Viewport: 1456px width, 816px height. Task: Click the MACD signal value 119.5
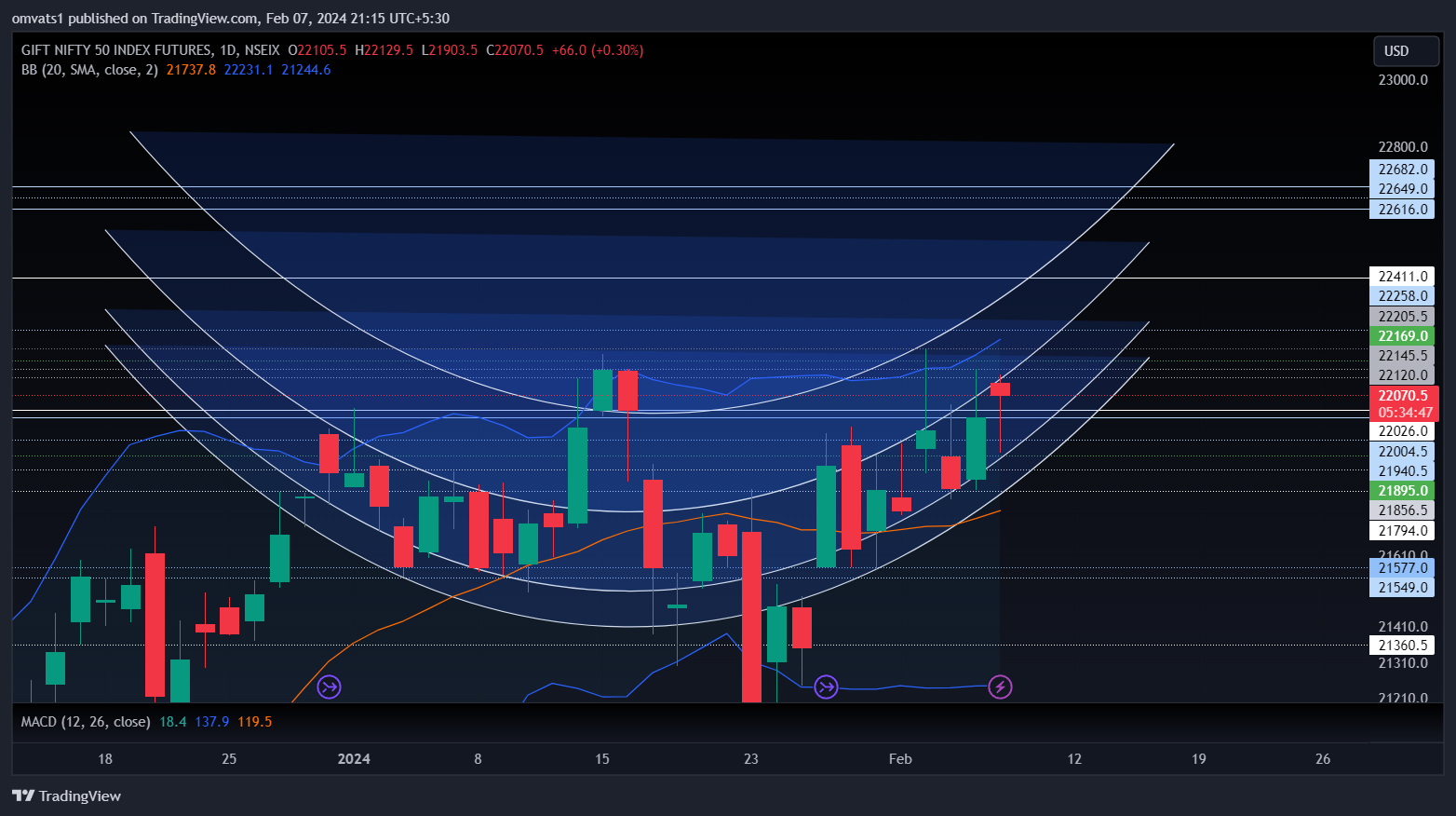(x=255, y=722)
